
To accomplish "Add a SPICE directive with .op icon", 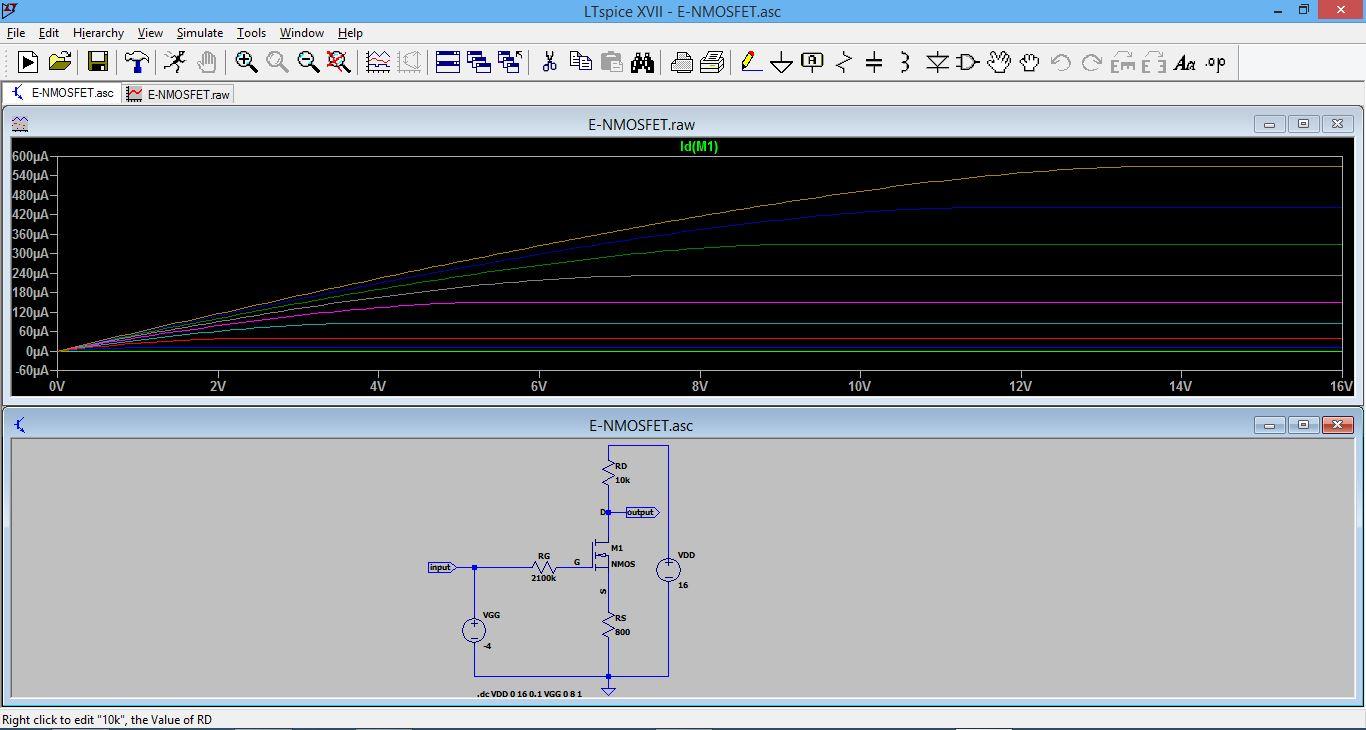I will [1217, 62].
